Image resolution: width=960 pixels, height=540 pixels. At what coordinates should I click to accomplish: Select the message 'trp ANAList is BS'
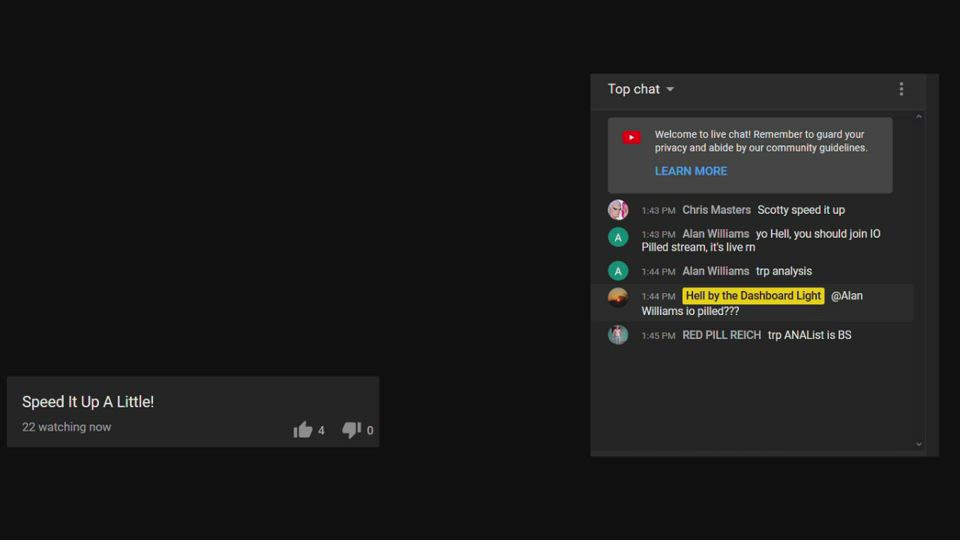click(x=809, y=335)
